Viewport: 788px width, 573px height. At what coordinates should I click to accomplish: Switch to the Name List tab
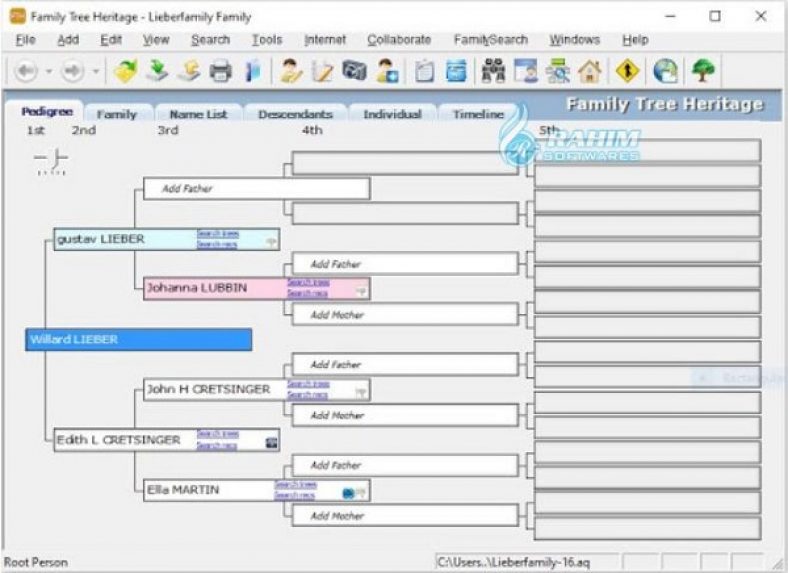[199, 115]
